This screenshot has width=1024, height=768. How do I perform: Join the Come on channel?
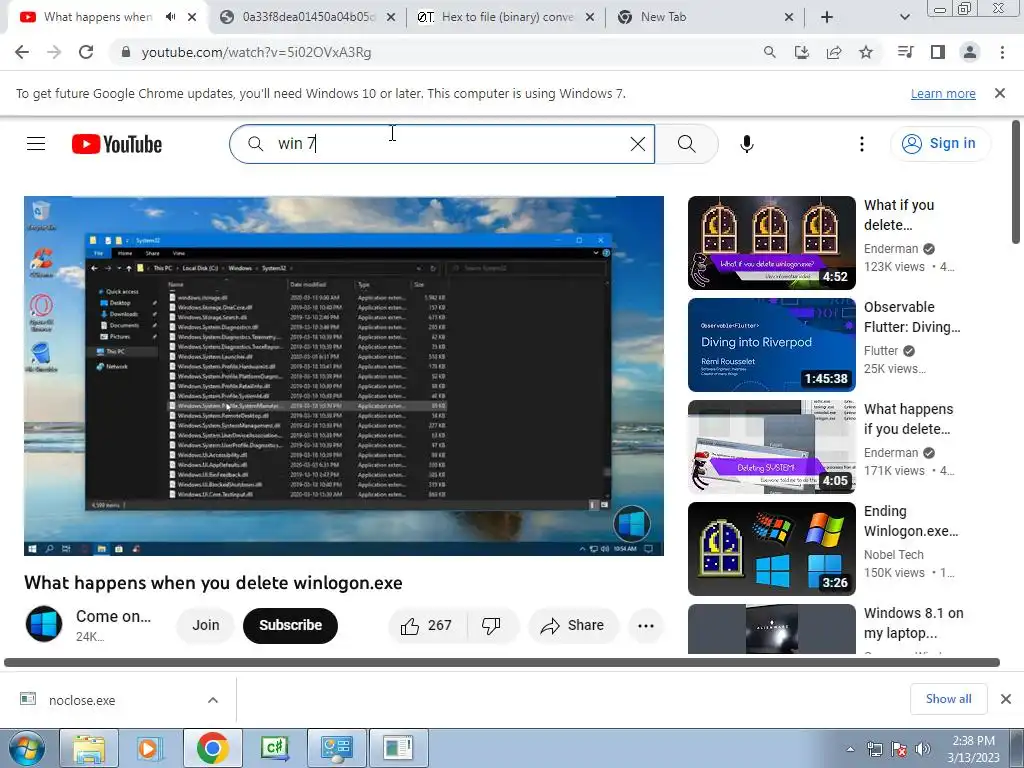tap(206, 626)
